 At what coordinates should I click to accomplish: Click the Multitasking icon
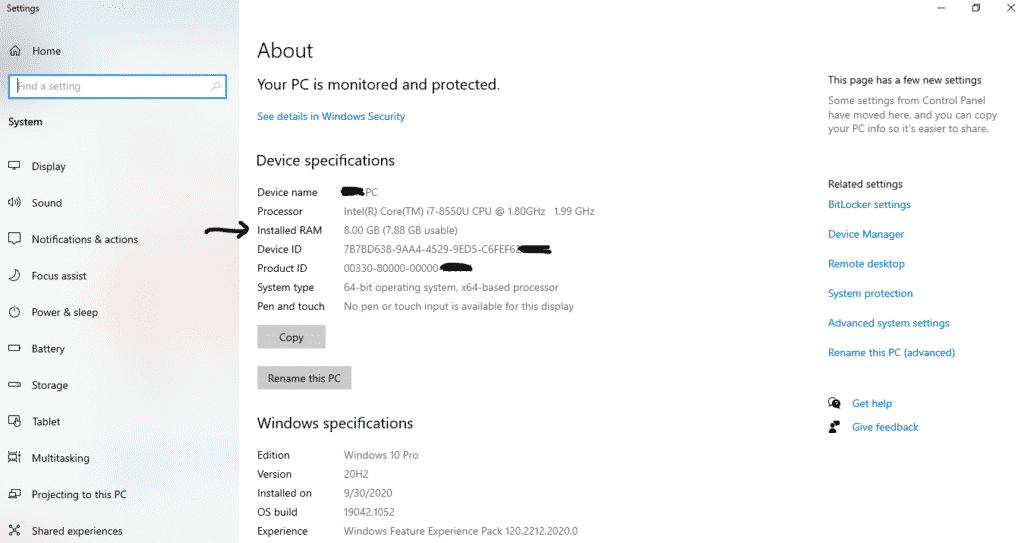click(14, 457)
